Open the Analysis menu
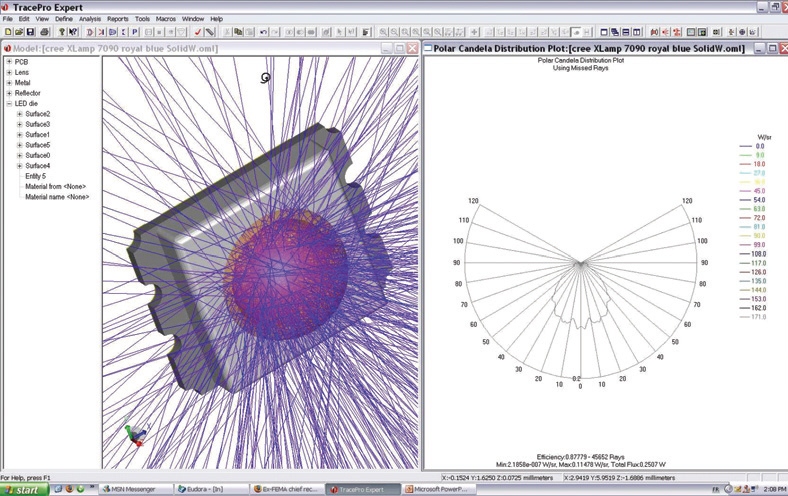This screenshot has width=788, height=496. 90,18
